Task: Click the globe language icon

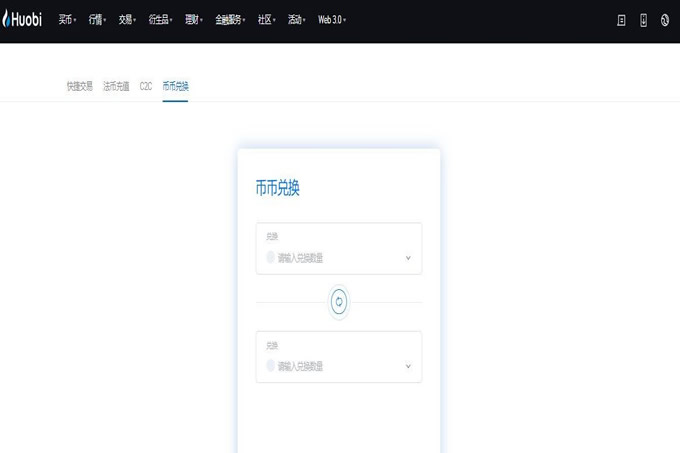Action: point(665,20)
